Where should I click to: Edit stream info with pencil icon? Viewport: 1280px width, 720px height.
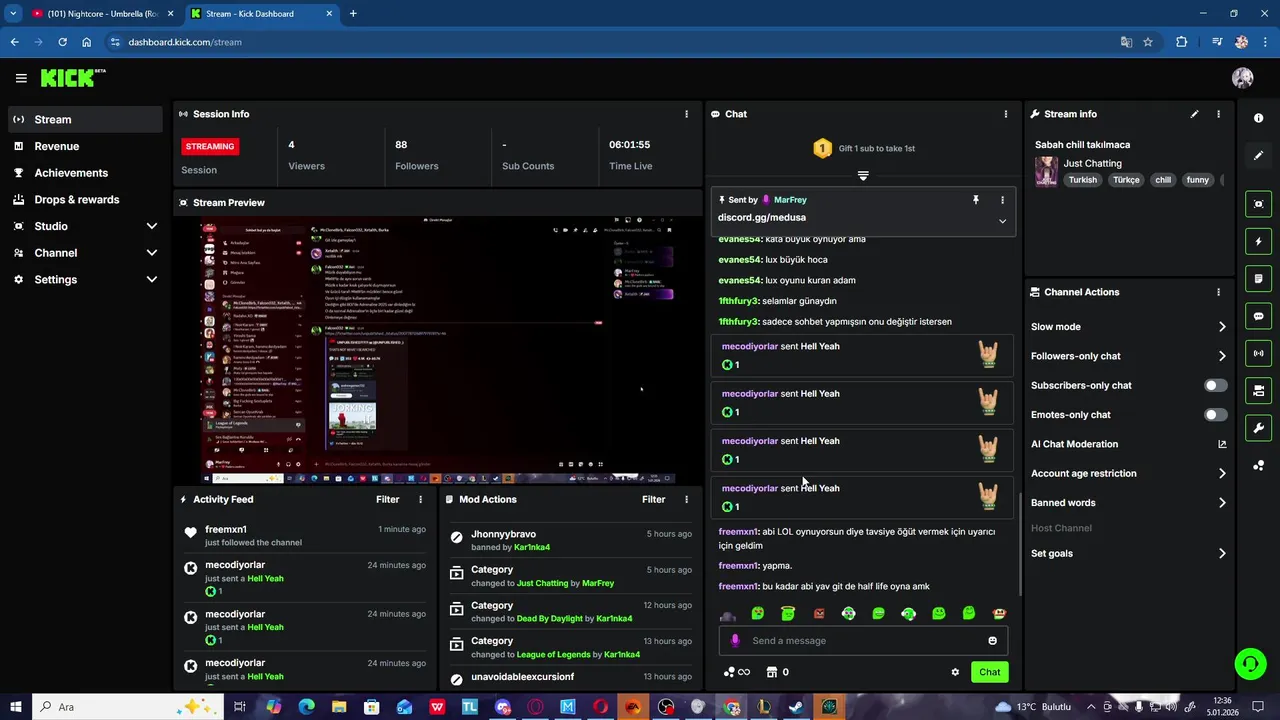coord(1194,114)
